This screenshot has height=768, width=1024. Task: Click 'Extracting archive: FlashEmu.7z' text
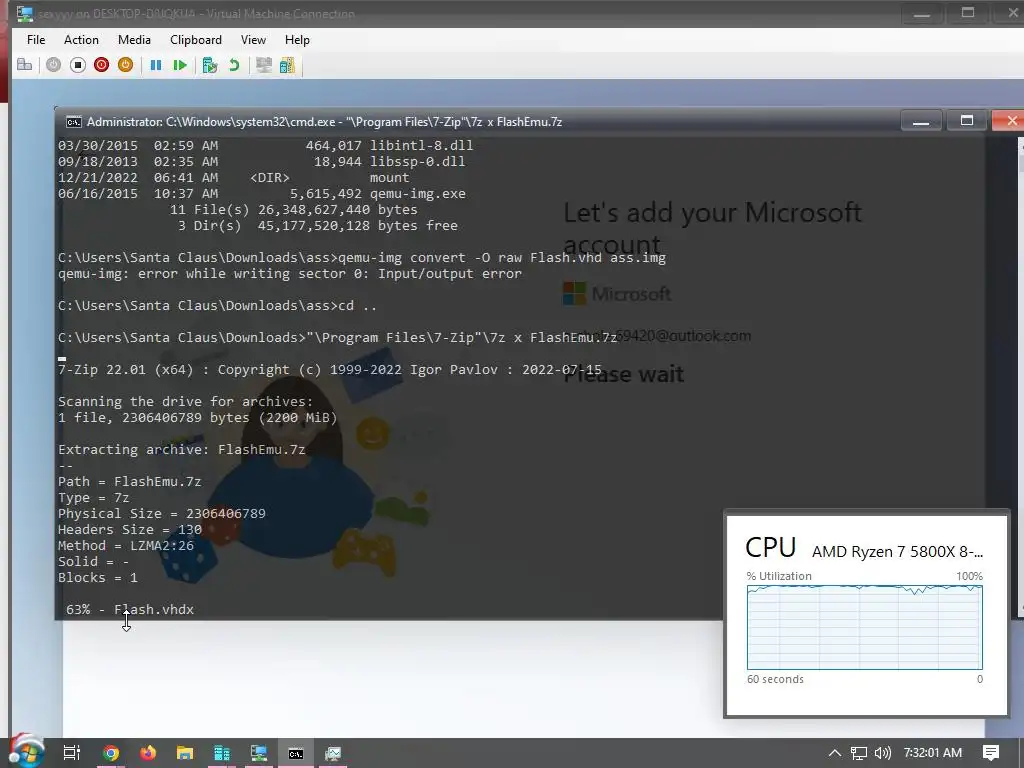point(182,449)
